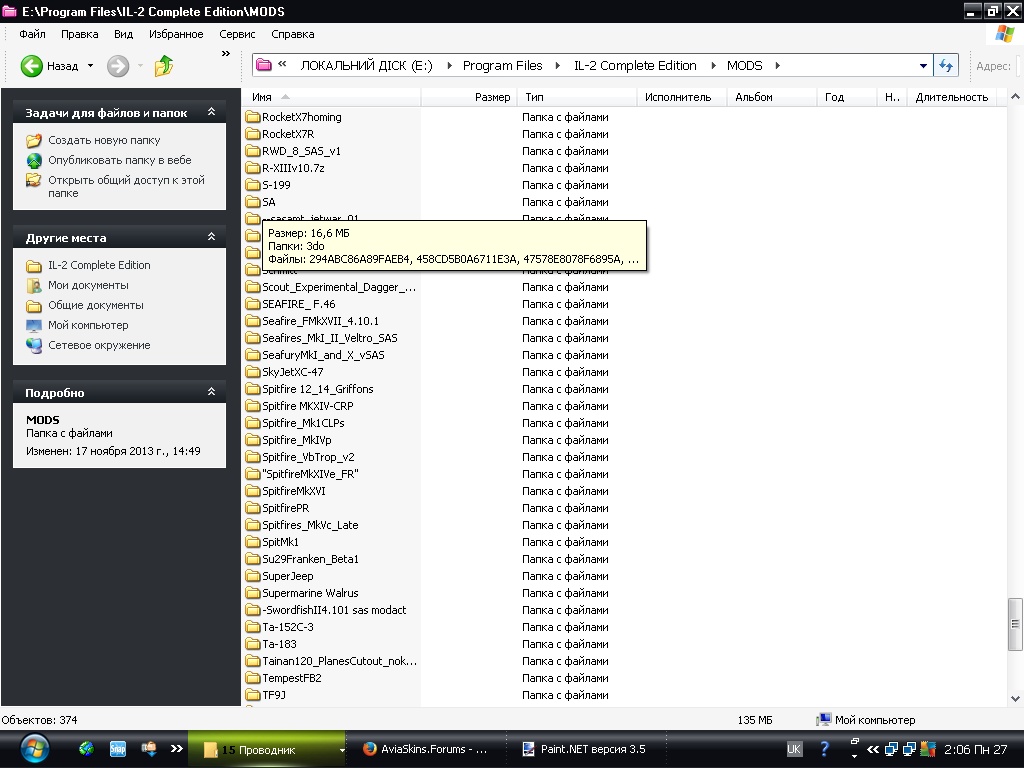Open the Правка menu
This screenshot has height=768, width=1024.
[79, 34]
